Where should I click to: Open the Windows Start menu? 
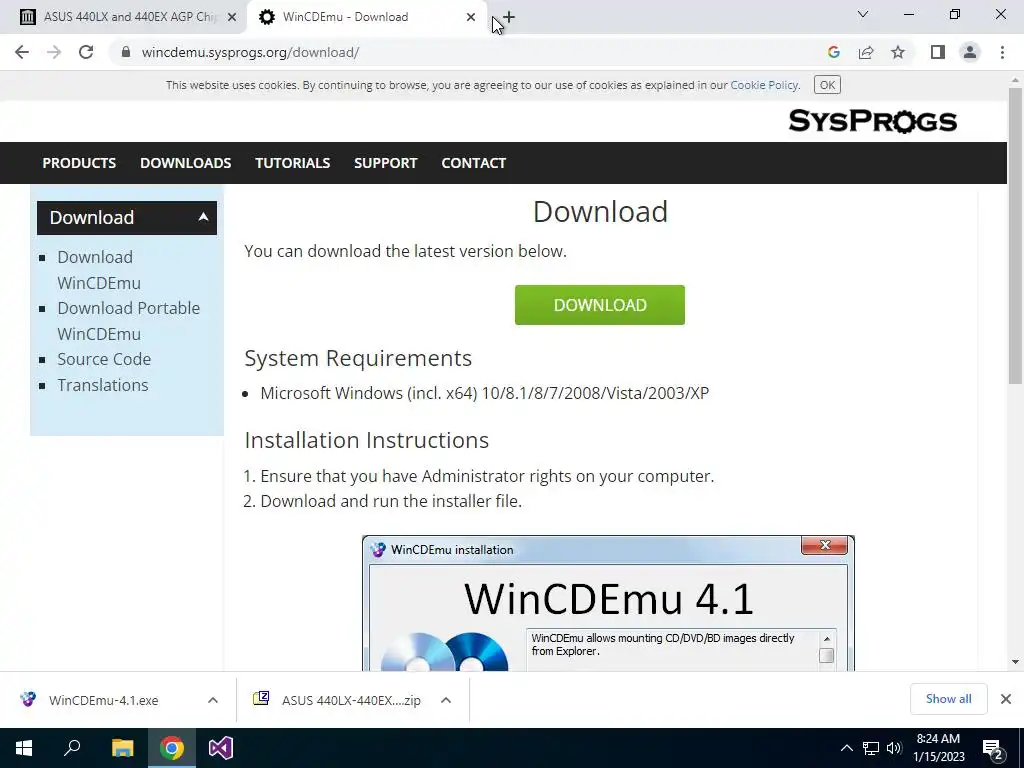(24, 748)
